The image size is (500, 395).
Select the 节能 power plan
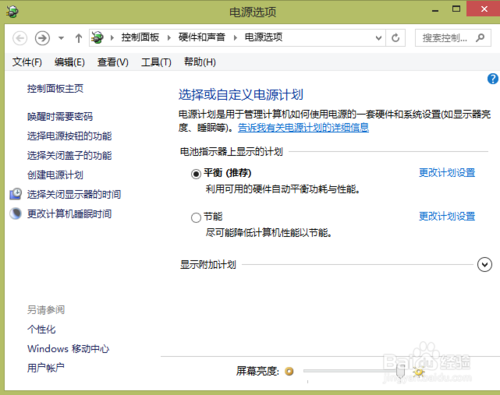pos(196,218)
